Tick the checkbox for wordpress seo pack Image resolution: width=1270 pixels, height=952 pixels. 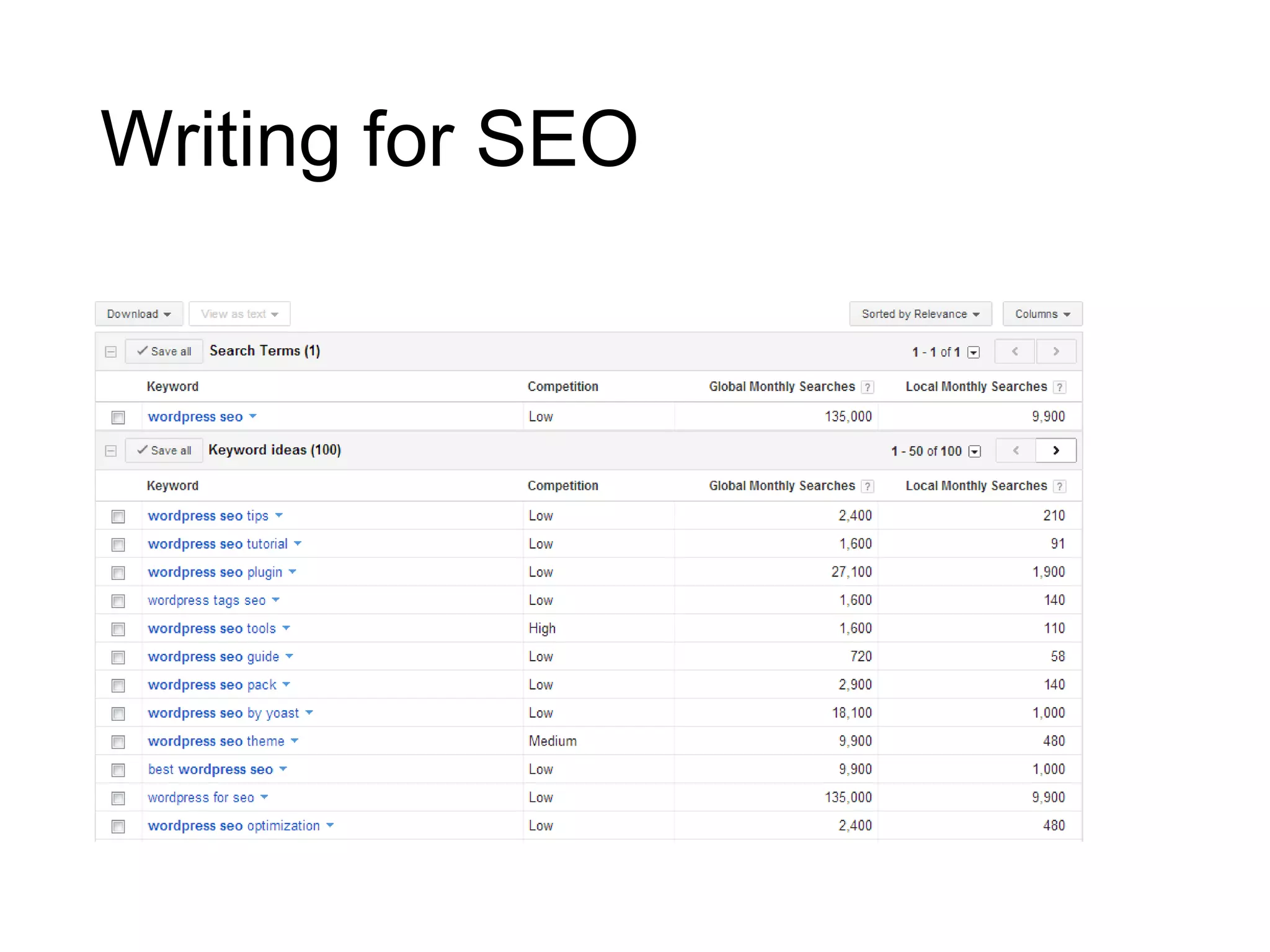coord(118,686)
